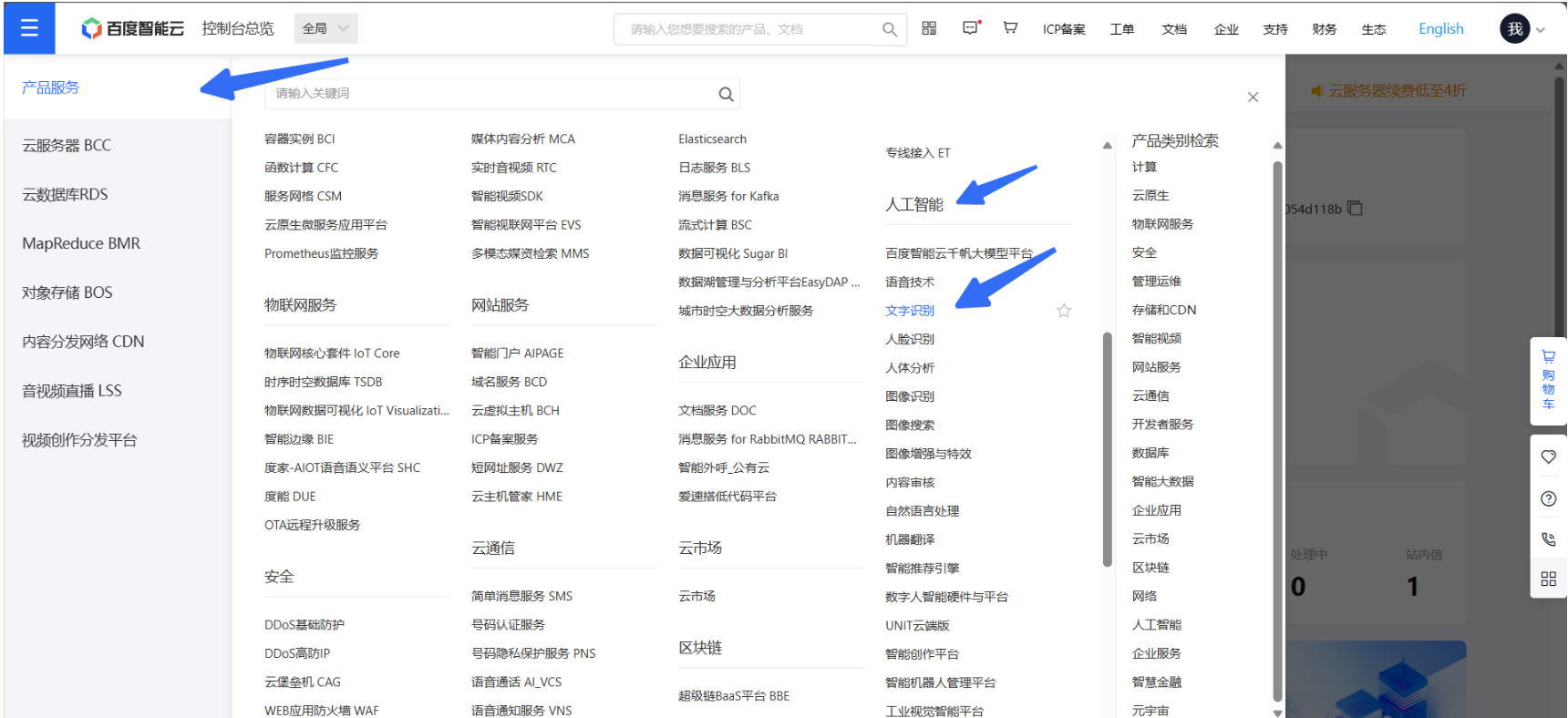This screenshot has width=1568, height=718.
Task: Click the product panel search magnifier
Action: [726, 94]
